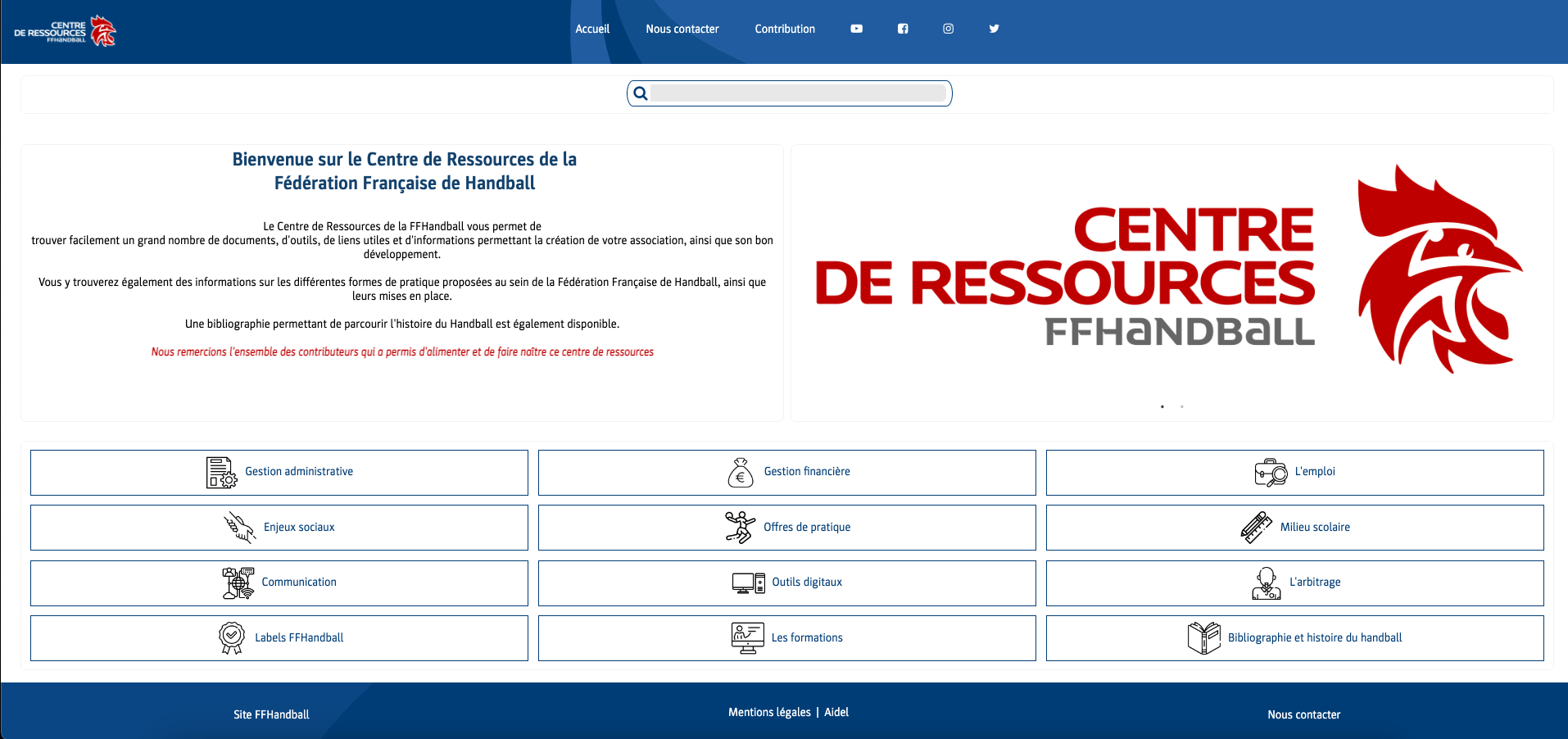Click the Centre de Ressources header logo

click(66, 31)
